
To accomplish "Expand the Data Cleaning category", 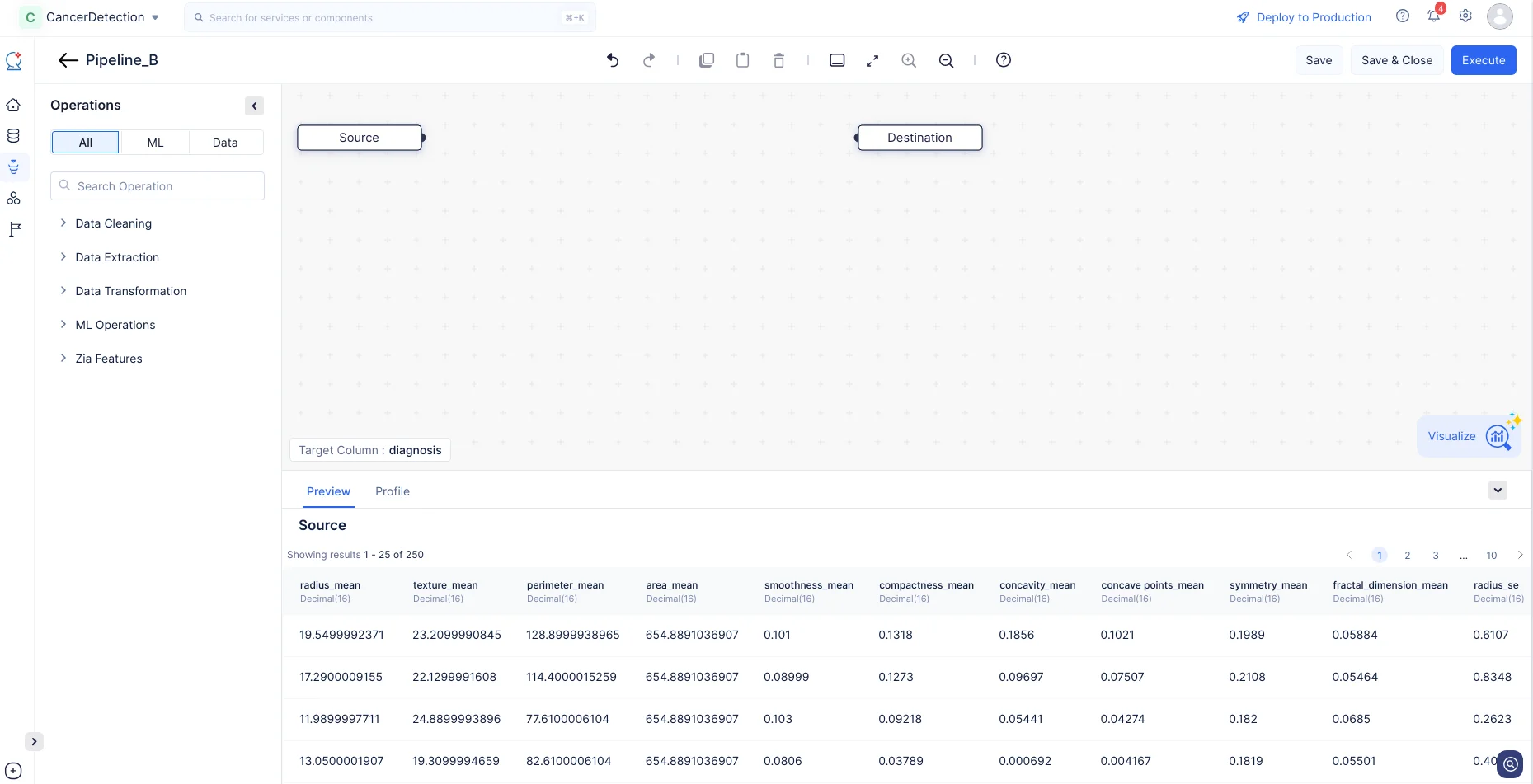I will point(63,223).
